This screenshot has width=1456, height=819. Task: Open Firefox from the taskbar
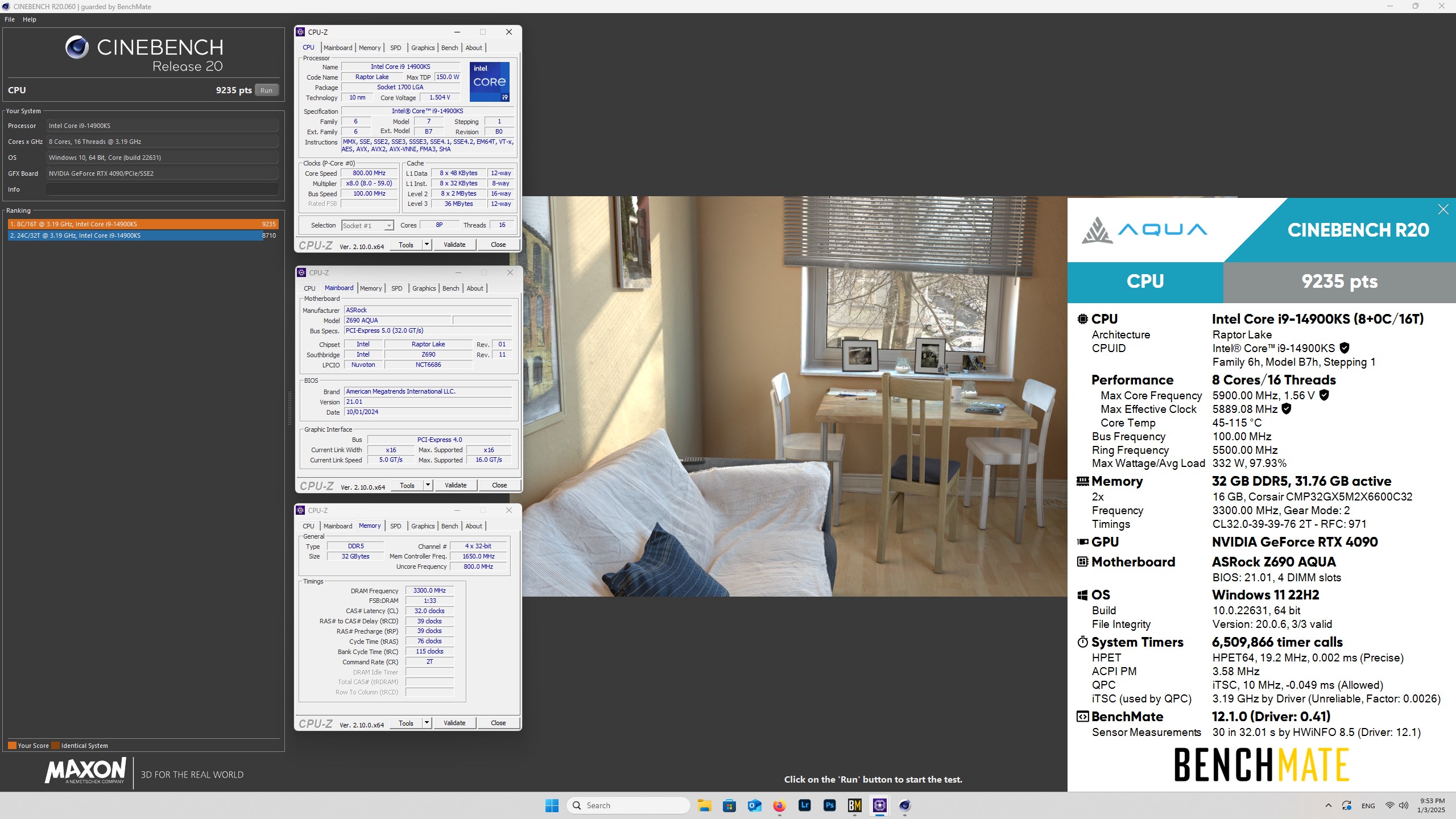779,805
